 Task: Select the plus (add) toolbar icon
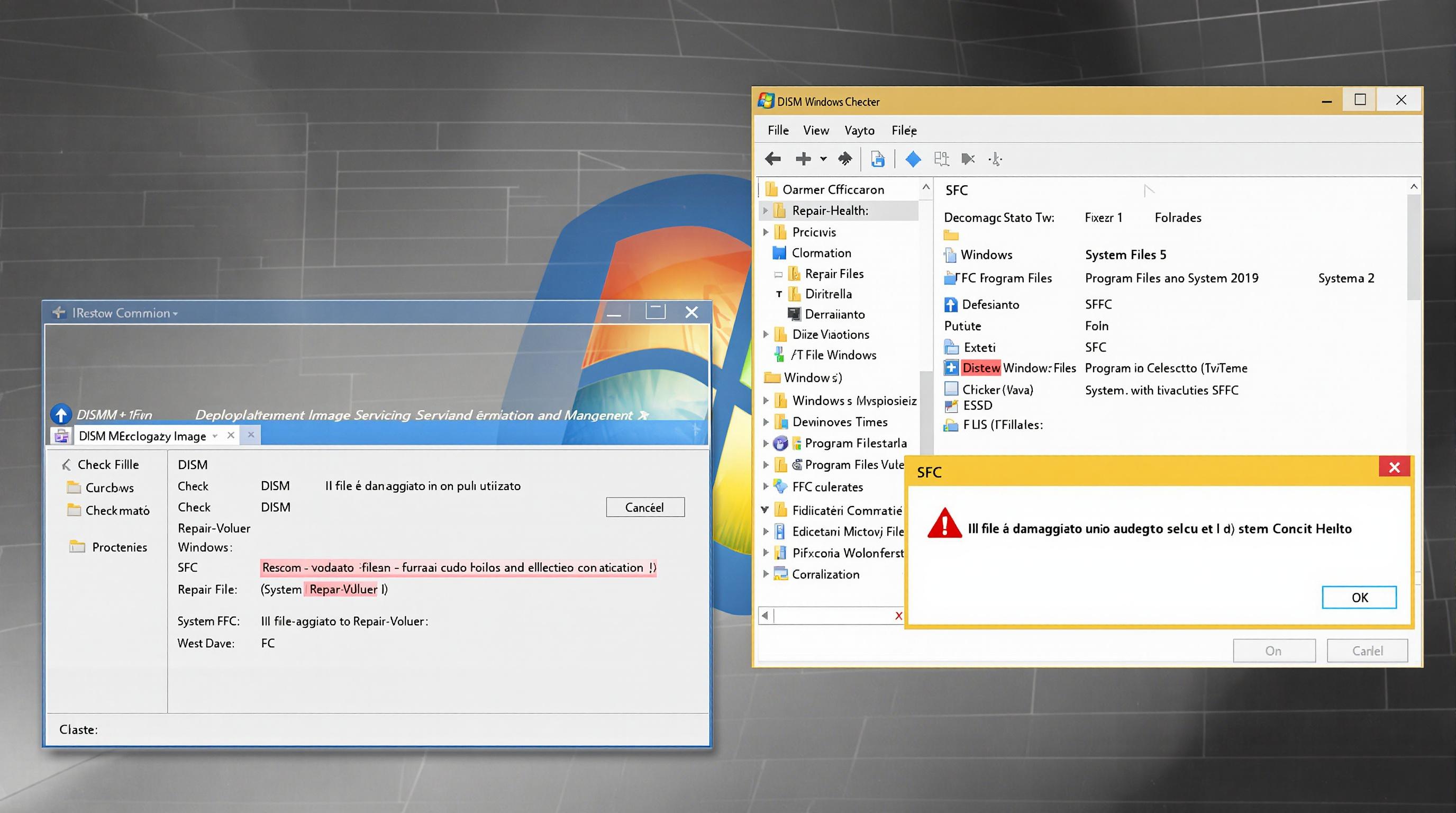pyautogui.click(x=804, y=159)
